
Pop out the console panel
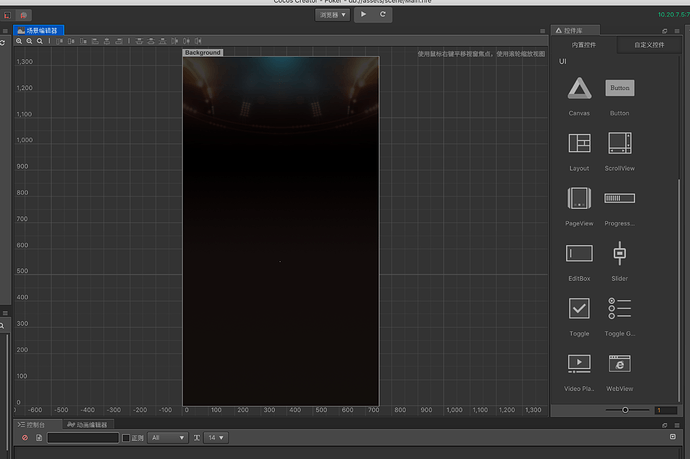pos(664,425)
